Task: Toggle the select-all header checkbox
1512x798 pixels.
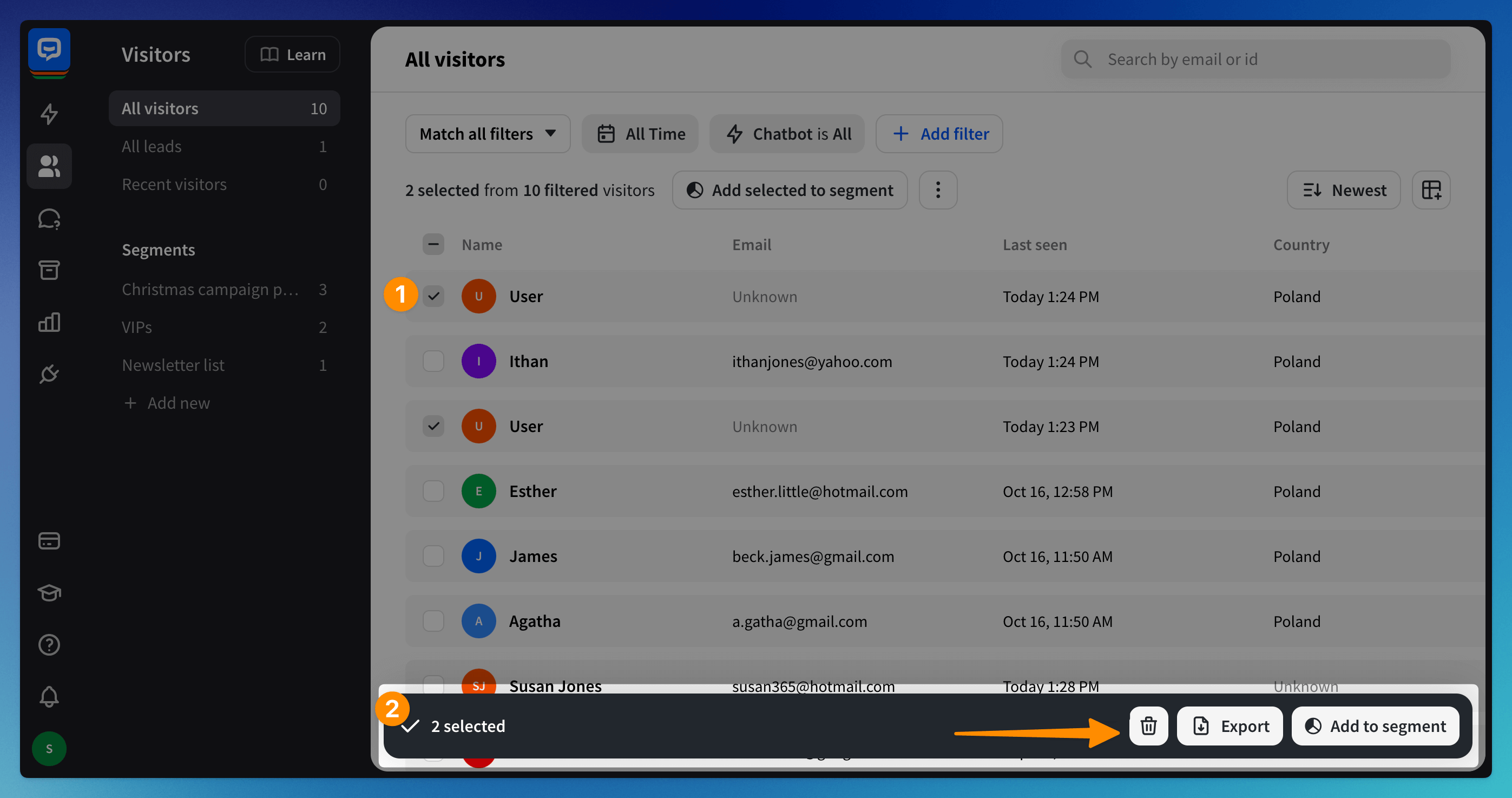Action: pos(433,244)
